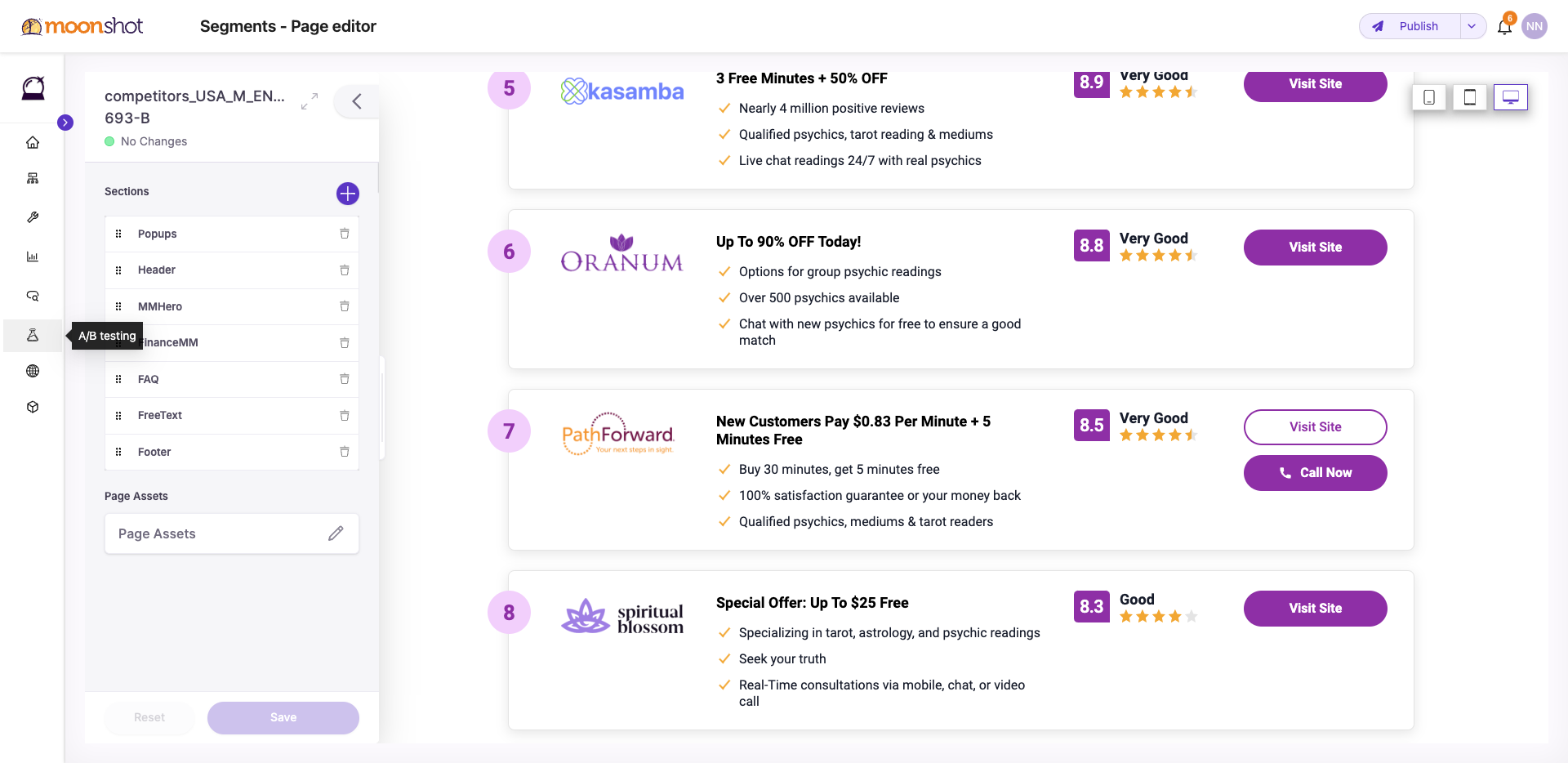
Task: Delete the Popups section
Action: 345,234
